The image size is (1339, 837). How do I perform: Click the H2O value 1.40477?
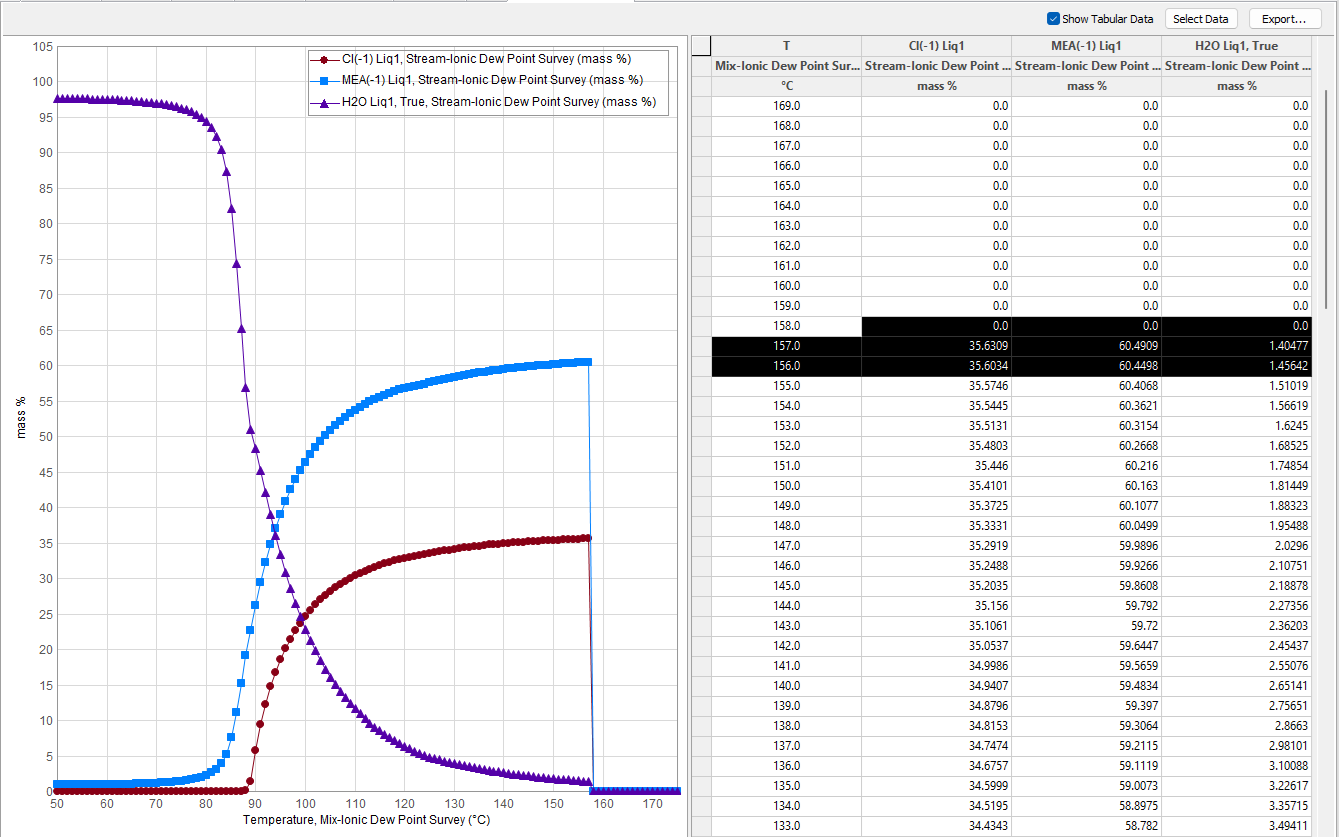[x=1236, y=346]
